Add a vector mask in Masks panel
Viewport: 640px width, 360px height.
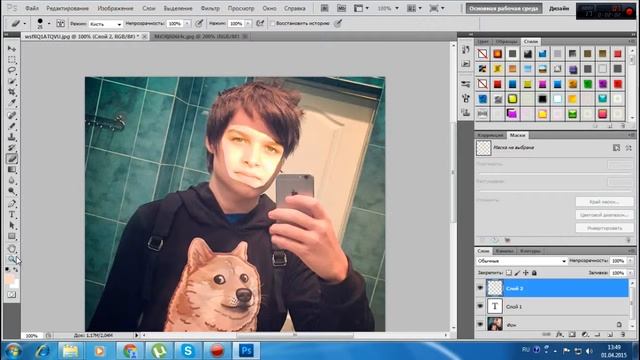coord(629,148)
